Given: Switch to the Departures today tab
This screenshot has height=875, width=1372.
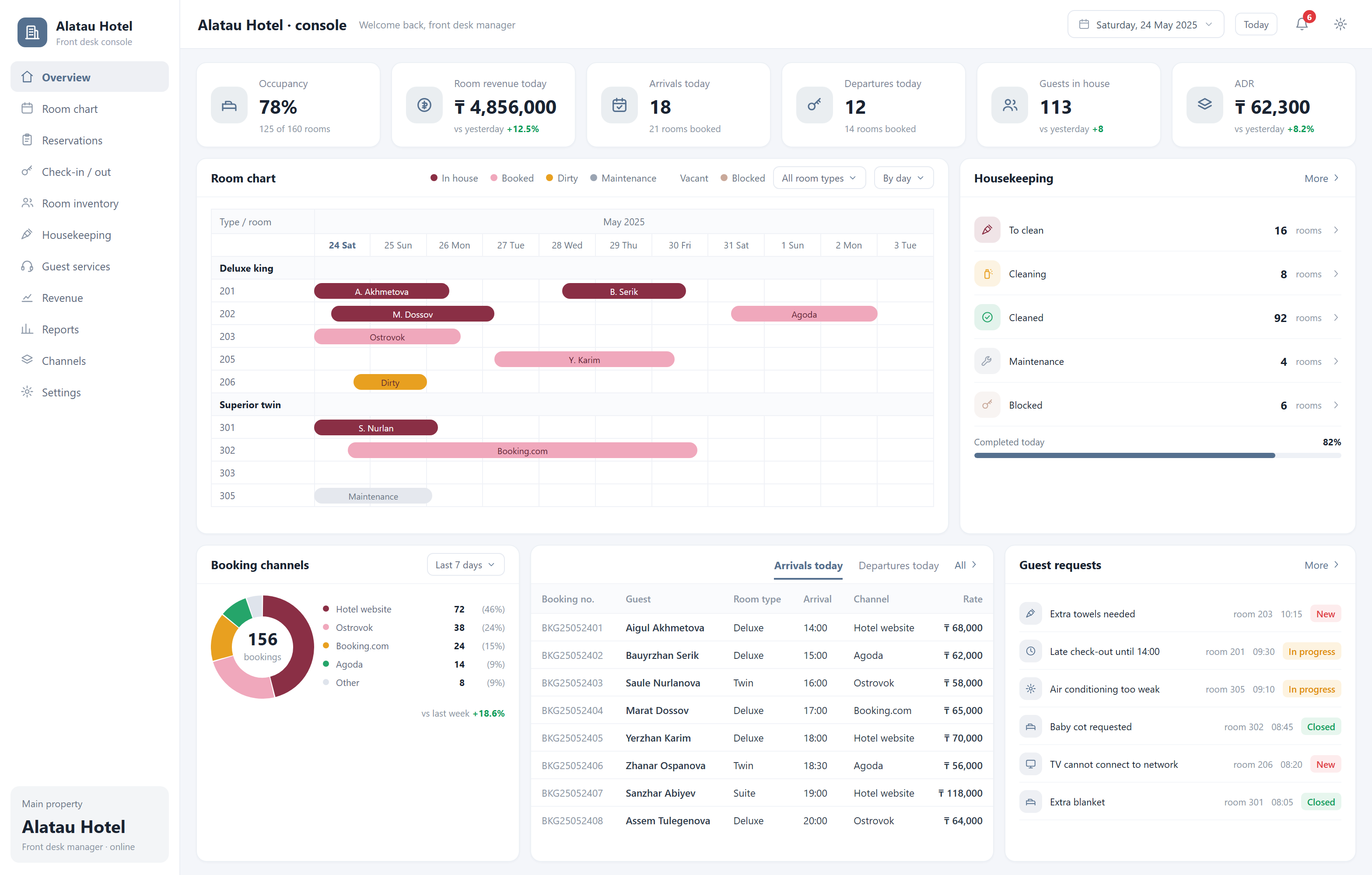Looking at the screenshot, I should (898, 565).
